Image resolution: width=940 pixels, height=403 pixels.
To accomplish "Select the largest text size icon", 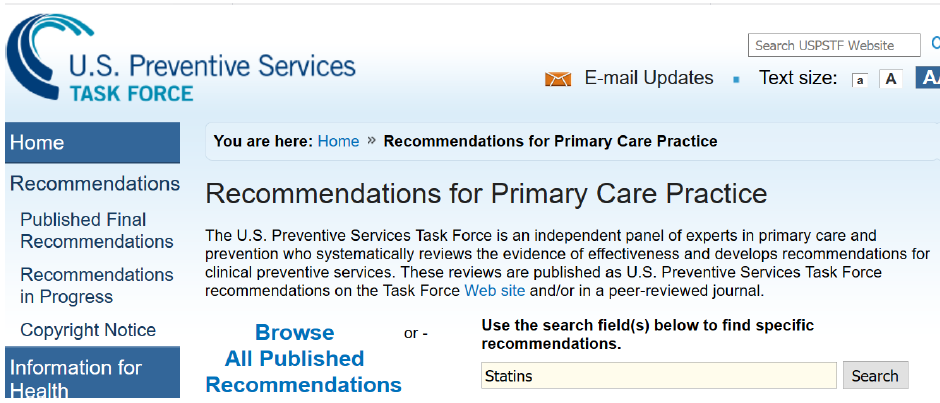I will (x=928, y=78).
